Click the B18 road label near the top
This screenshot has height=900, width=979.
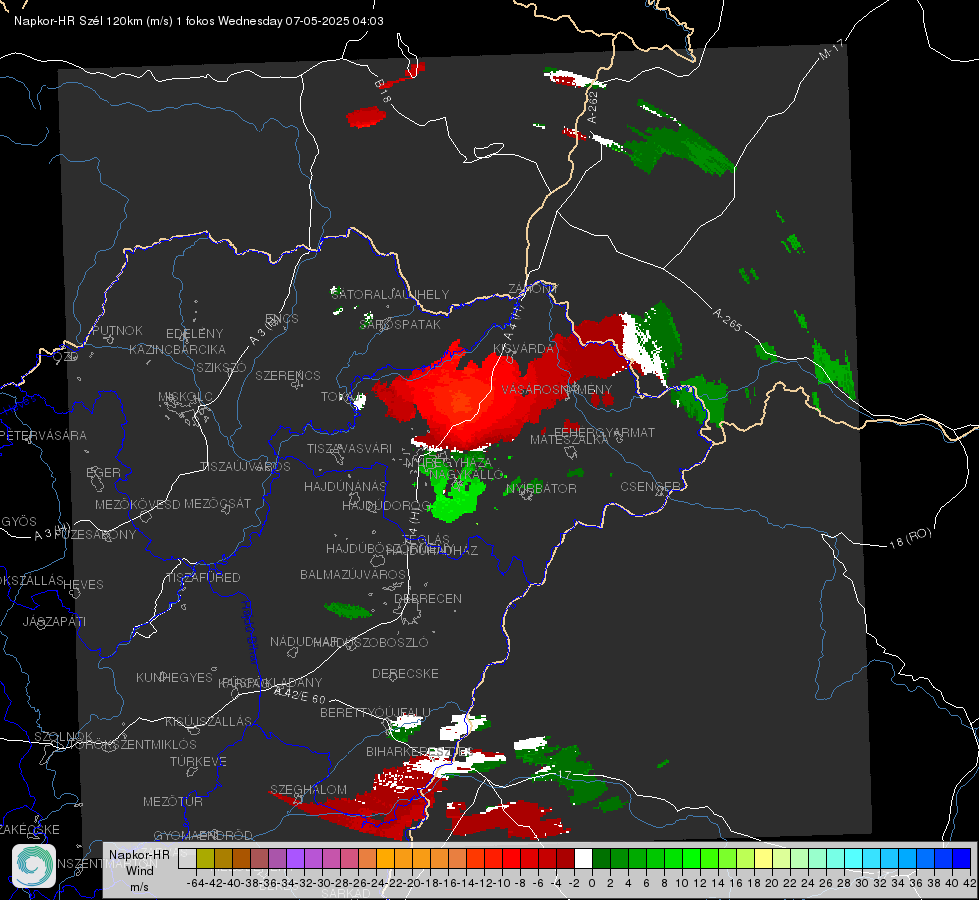pyautogui.click(x=382, y=91)
